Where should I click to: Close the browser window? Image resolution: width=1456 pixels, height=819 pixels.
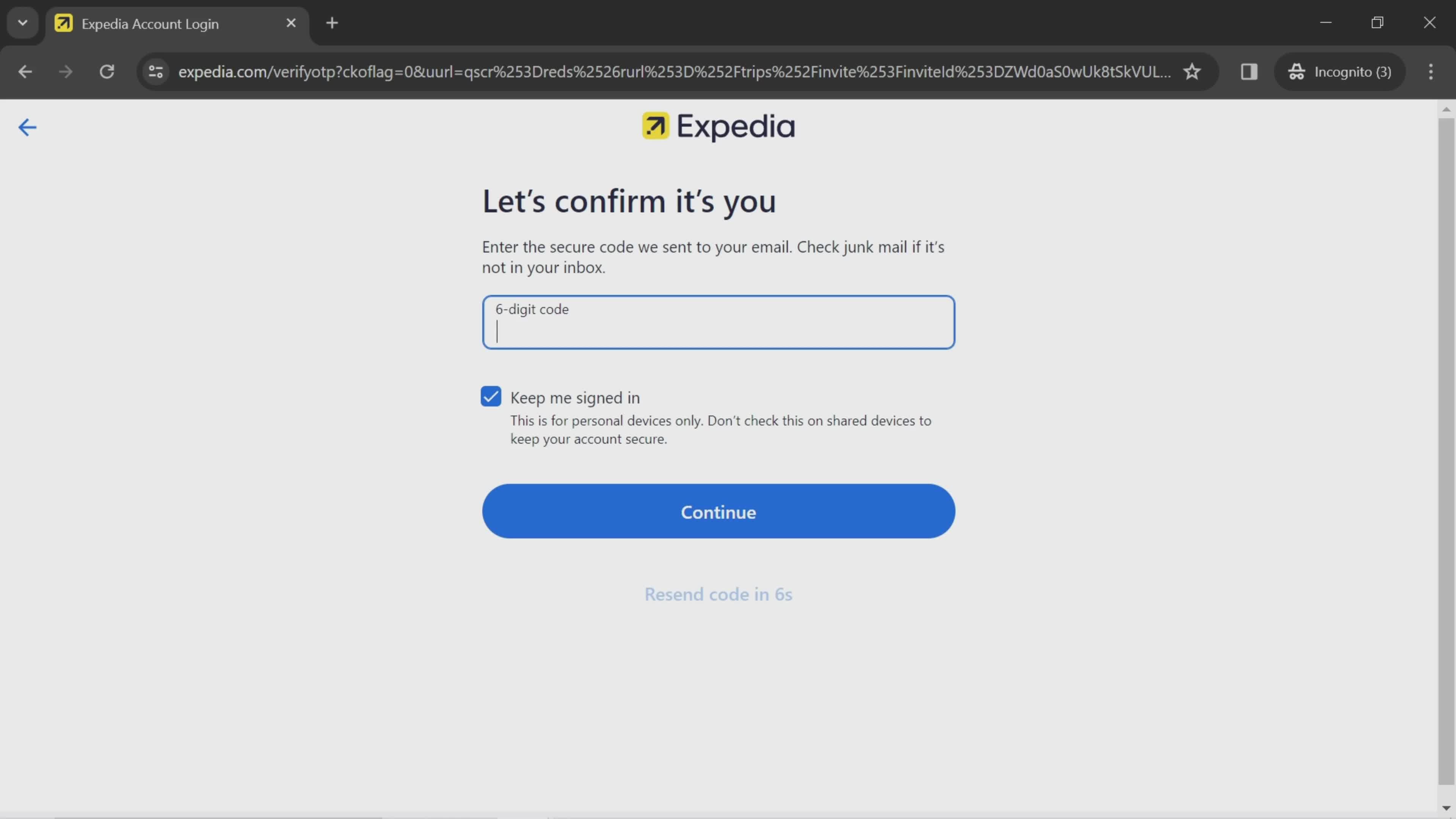1429,23
